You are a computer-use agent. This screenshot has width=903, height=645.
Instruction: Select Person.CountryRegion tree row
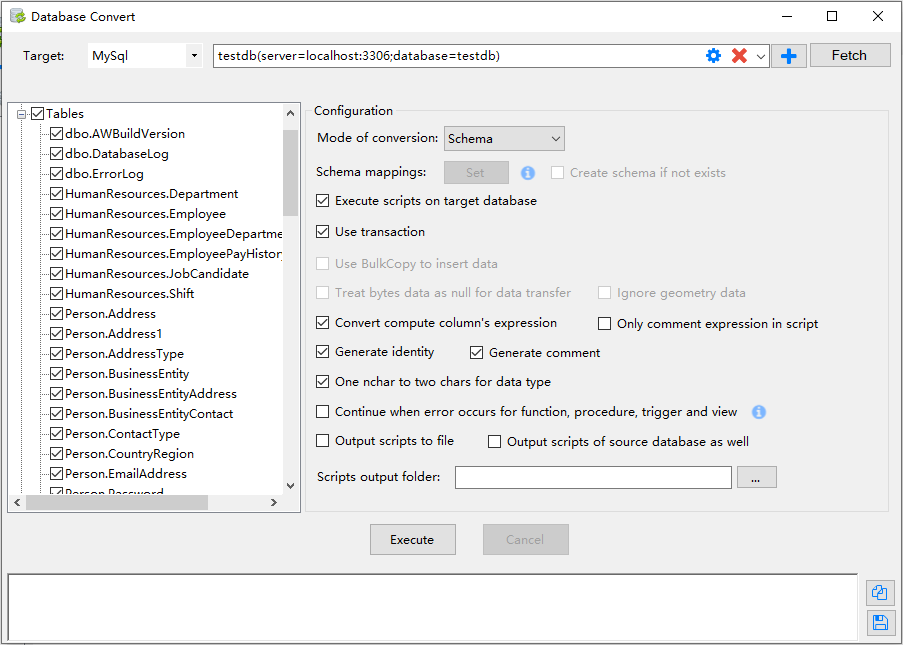tap(130, 454)
